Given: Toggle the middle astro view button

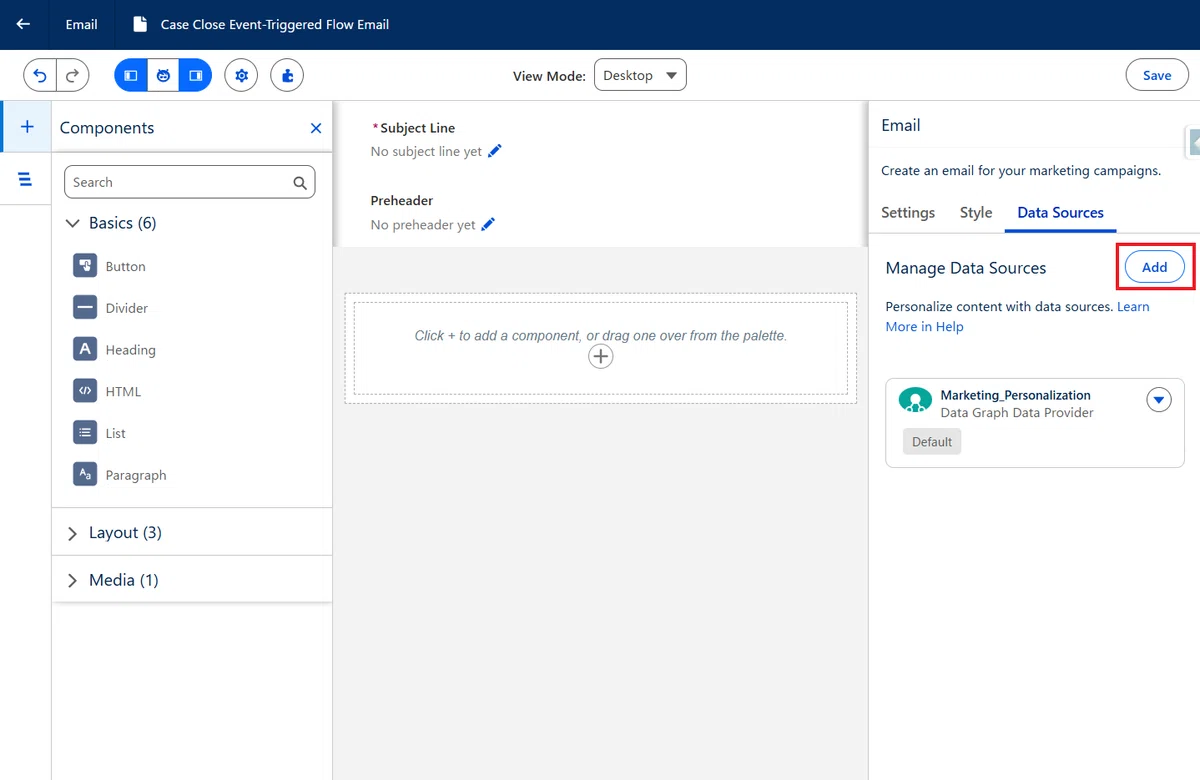Looking at the screenshot, I should click(x=163, y=75).
